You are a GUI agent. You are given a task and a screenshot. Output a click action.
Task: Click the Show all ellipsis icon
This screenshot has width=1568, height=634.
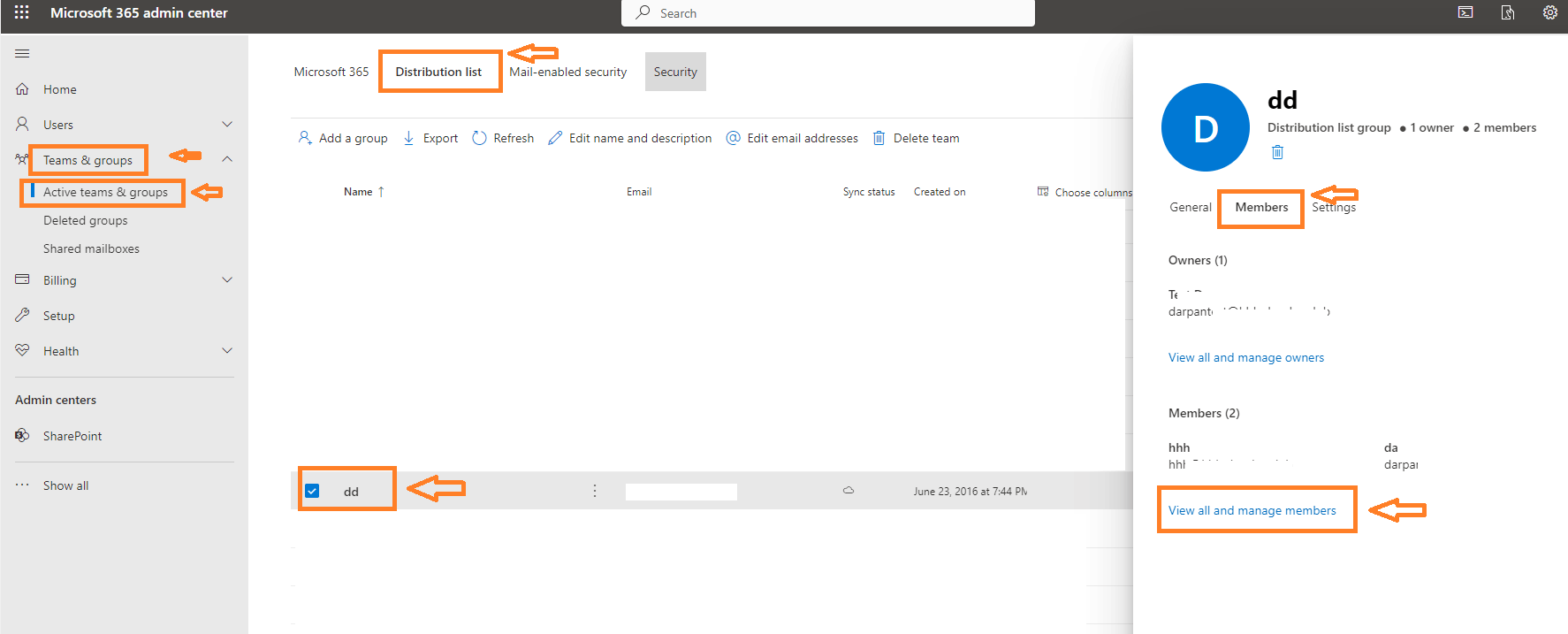(x=22, y=485)
